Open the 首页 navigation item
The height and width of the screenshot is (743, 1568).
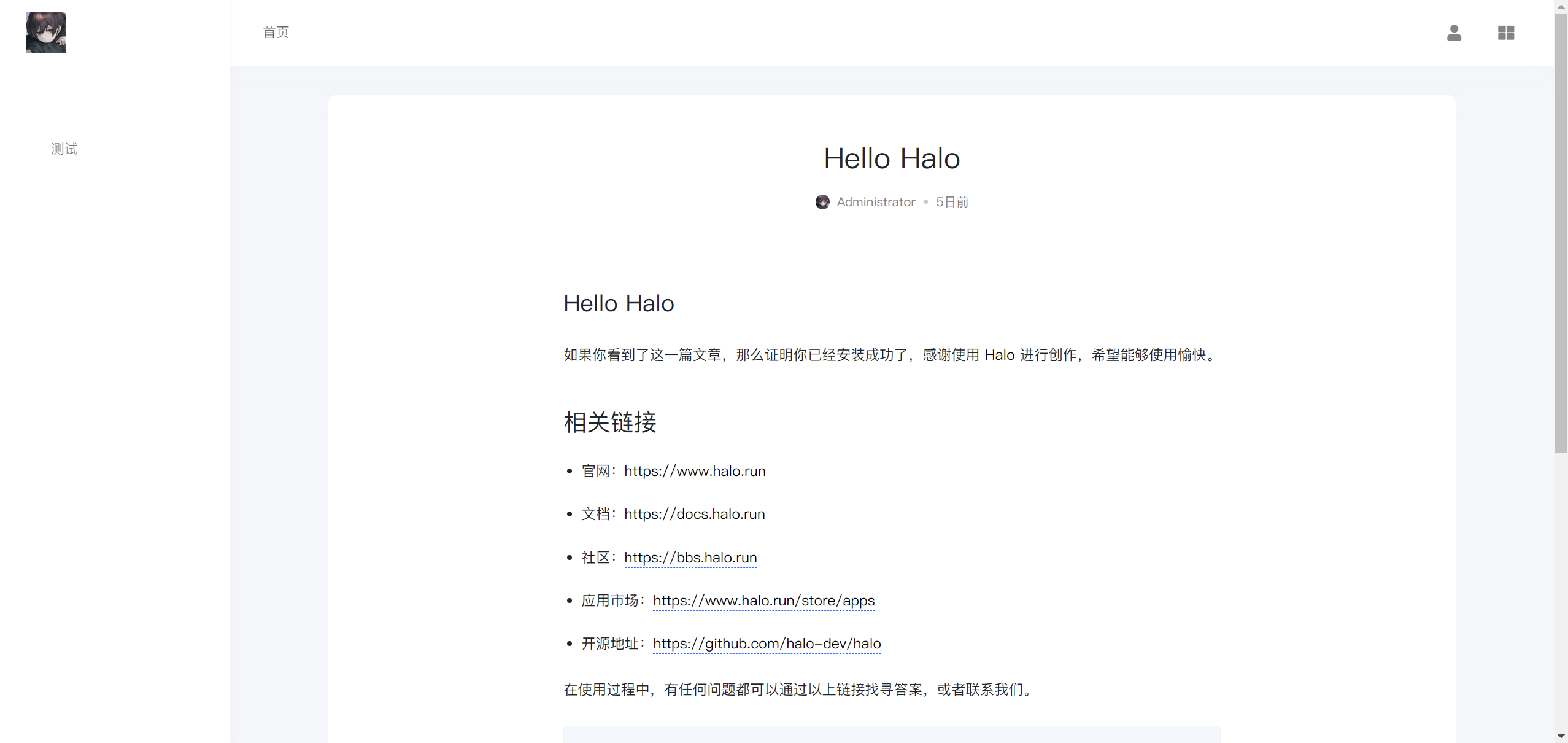click(x=275, y=32)
